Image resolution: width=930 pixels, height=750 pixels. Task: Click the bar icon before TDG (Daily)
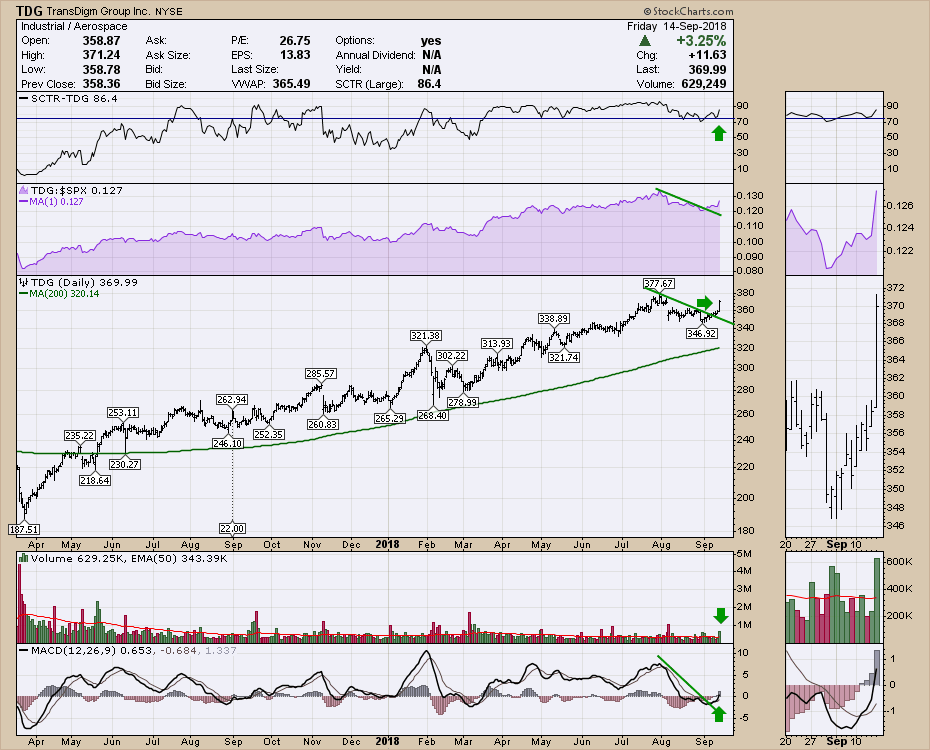24,282
